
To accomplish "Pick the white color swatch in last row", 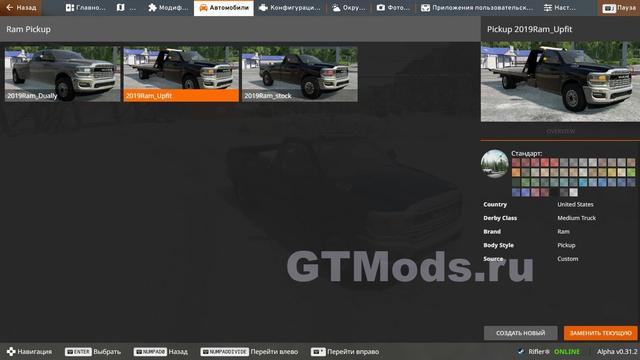I will (573, 192).
